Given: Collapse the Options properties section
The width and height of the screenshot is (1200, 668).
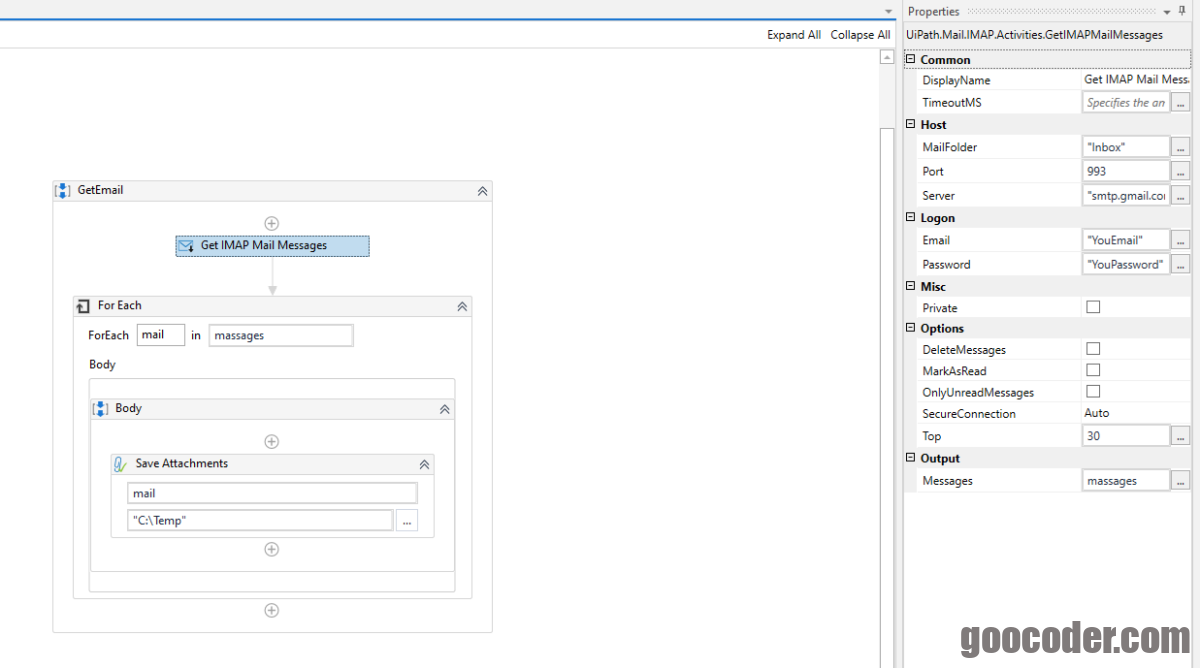Looking at the screenshot, I should click(910, 328).
